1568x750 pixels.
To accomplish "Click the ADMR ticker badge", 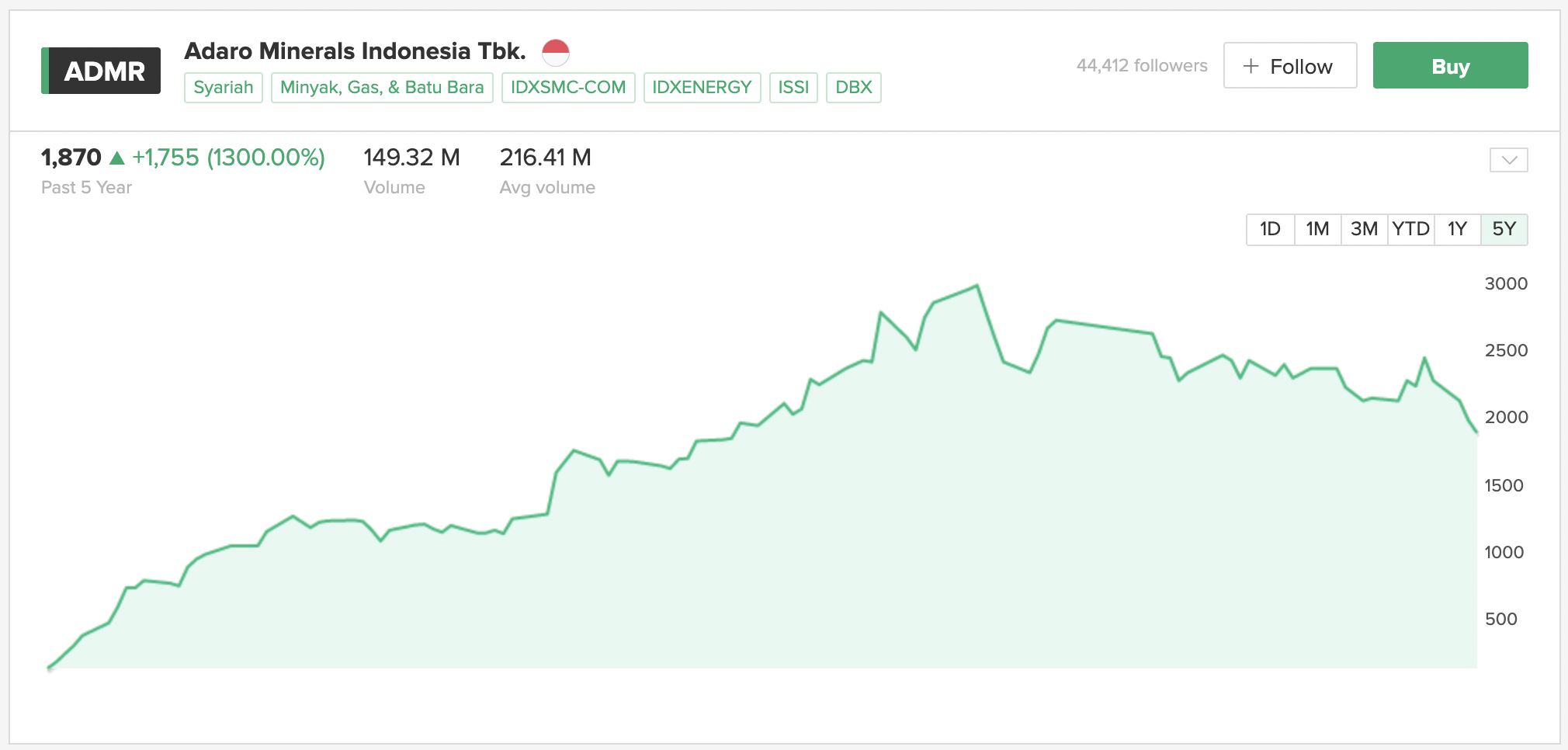I will 101,71.
